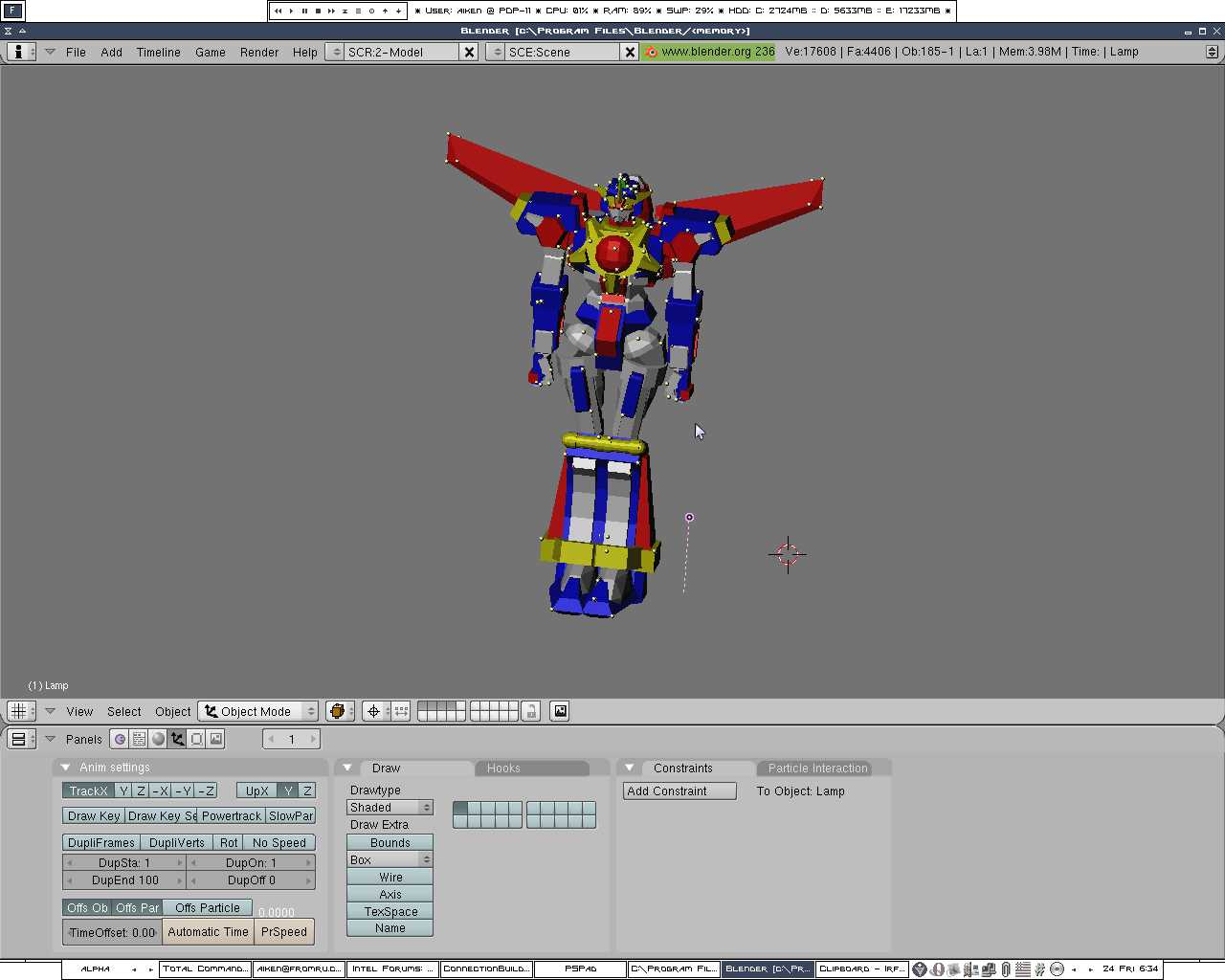
Task: Open the Object Mode dropdown
Action: coord(258,711)
